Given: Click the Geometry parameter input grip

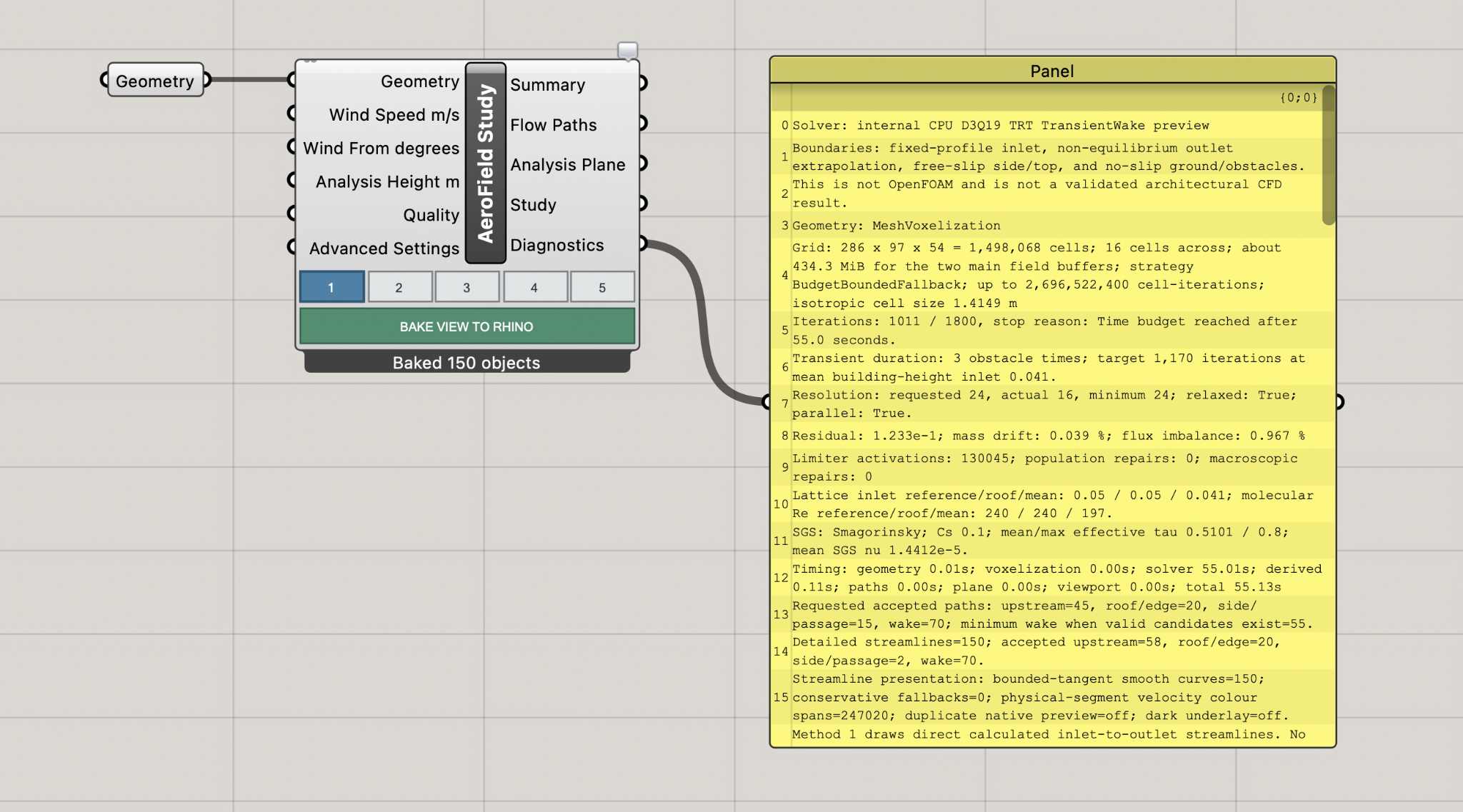Looking at the screenshot, I should click(x=104, y=80).
